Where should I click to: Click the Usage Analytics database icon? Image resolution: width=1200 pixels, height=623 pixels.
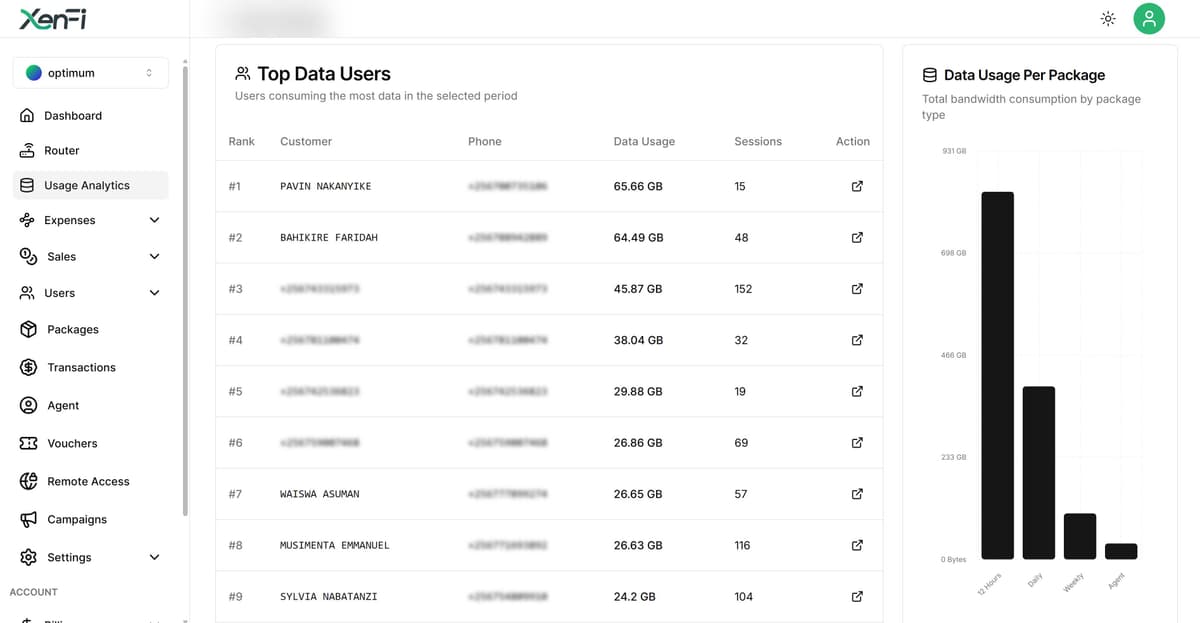tap(28, 186)
